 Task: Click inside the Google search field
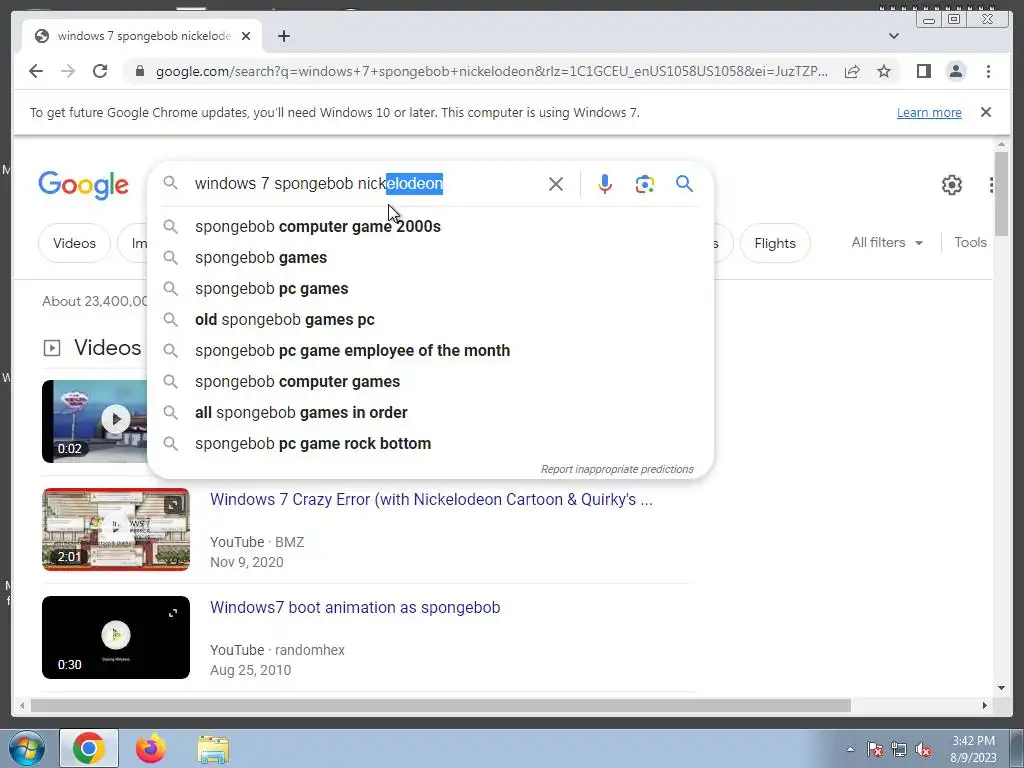[366, 184]
